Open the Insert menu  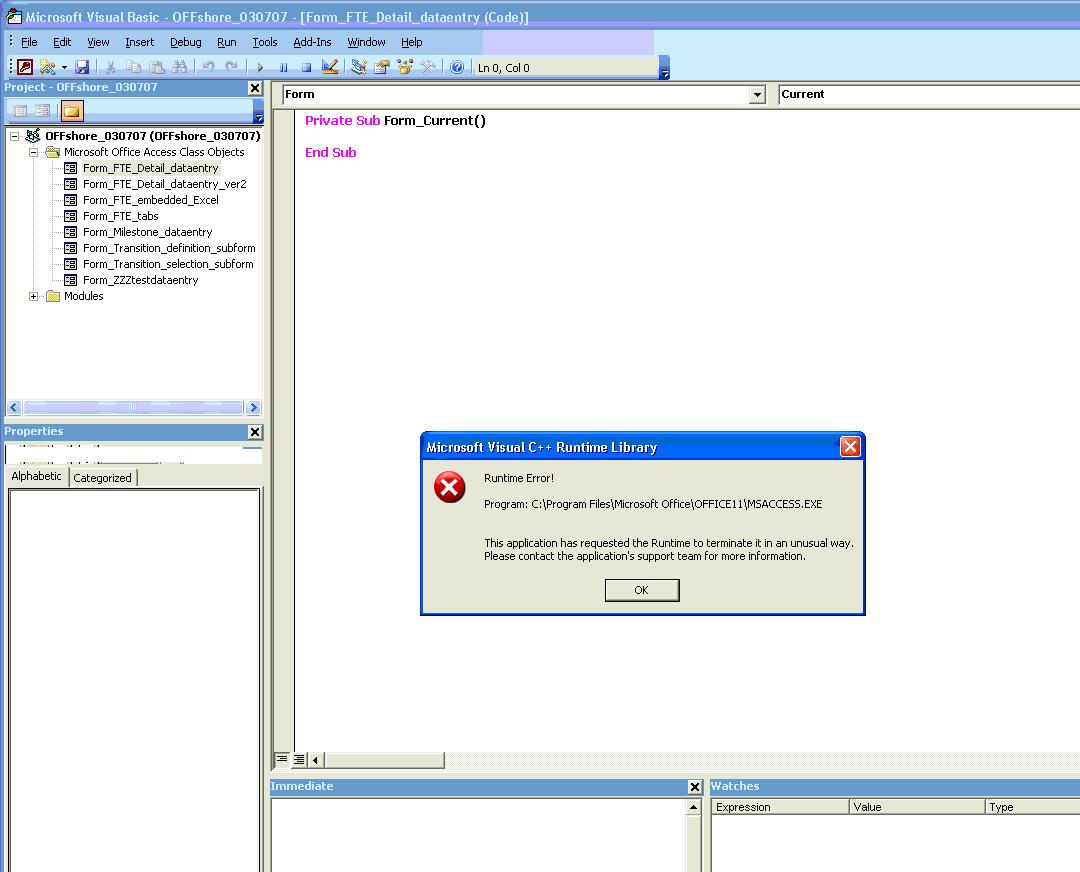139,42
